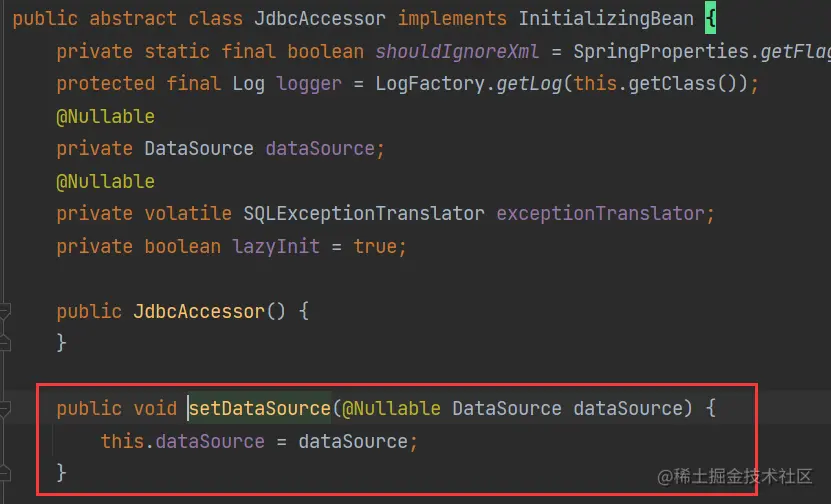Click 'class' keyword in the declaration
This screenshot has height=504, width=831.
[215, 19]
